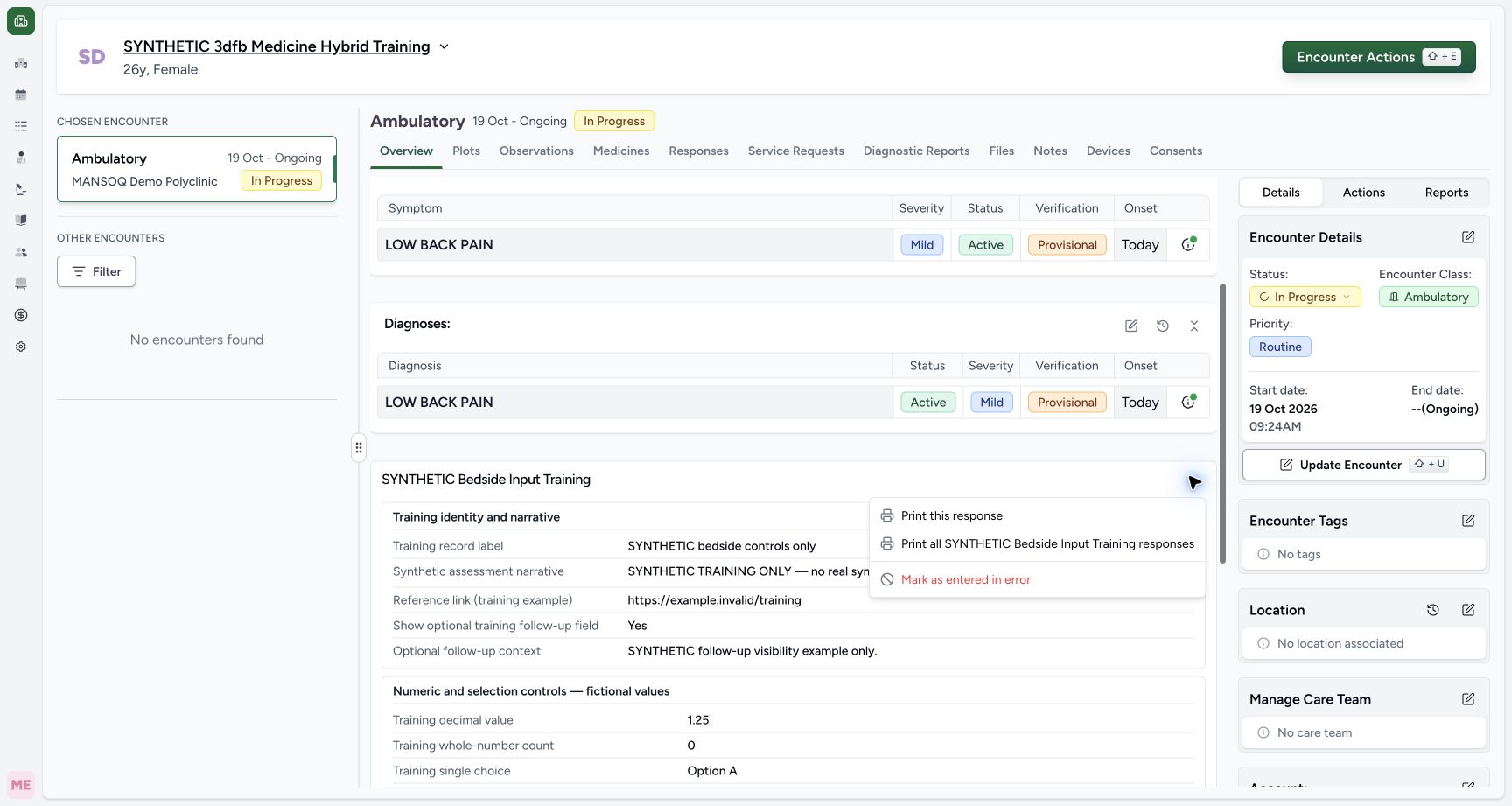Open the settings gear in the sidebar
This screenshot has height=806, width=1512.
pos(21,347)
